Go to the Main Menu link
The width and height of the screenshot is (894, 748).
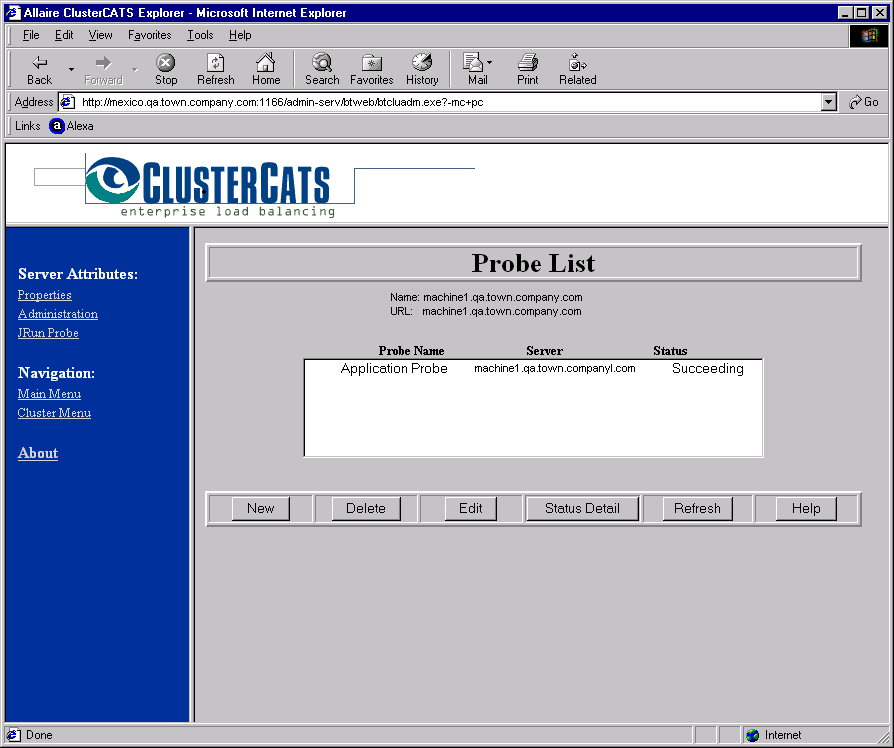point(49,393)
